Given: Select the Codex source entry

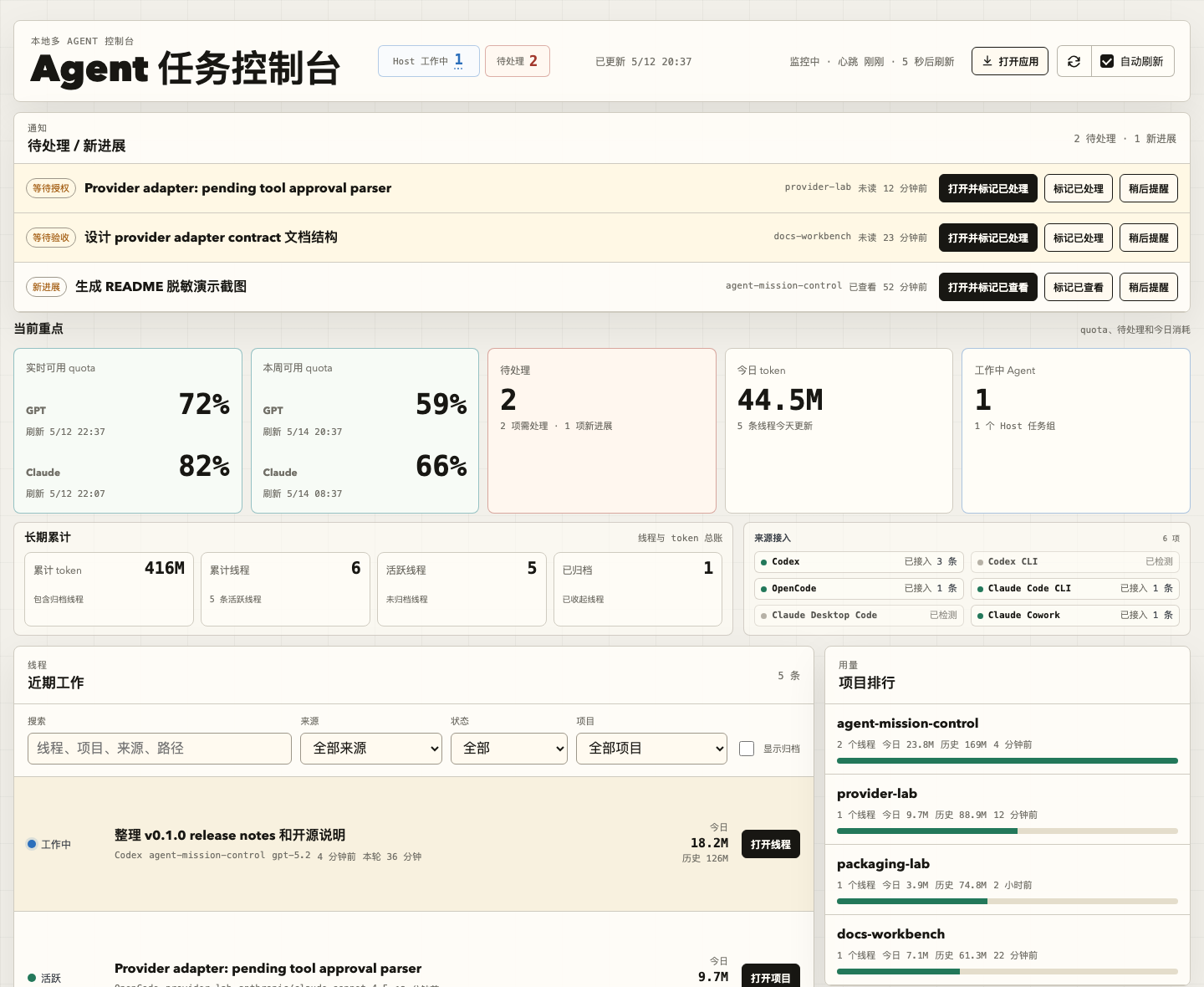Looking at the screenshot, I should coord(860,562).
